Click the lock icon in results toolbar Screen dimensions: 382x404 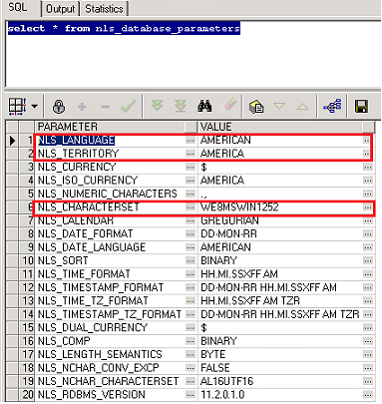click(x=59, y=107)
